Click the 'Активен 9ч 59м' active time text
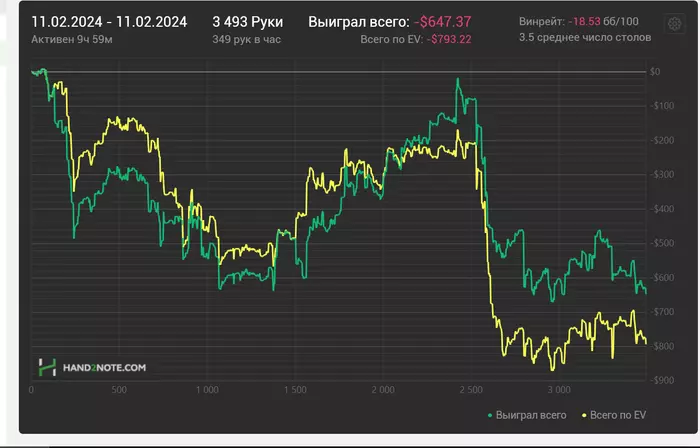The image size is (700, 448). coord(72,39)
